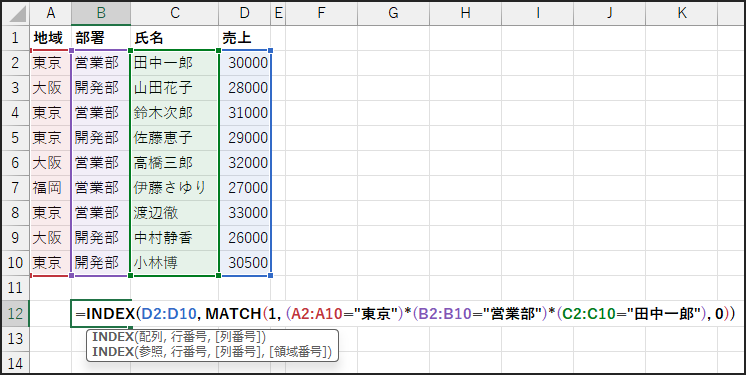Click the sales value 31000
This screenshot has height=375, width=746.
(x=245, y=113)
